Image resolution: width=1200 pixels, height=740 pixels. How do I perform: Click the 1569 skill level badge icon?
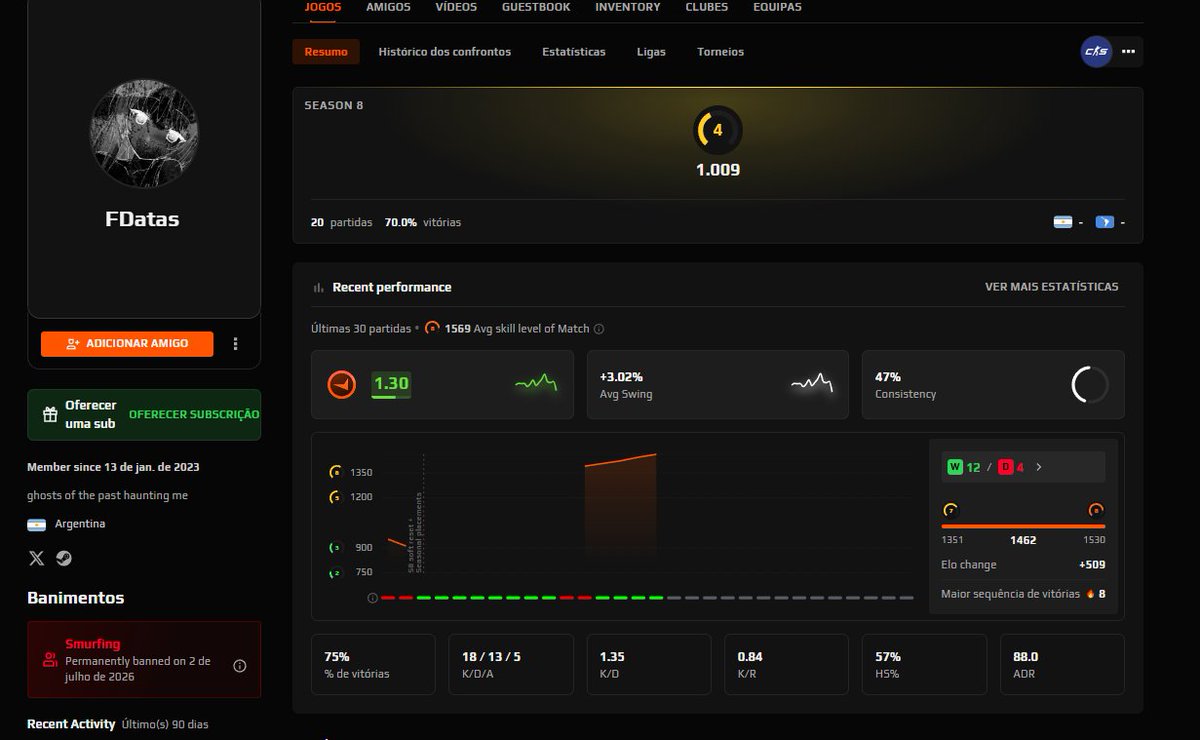pyautogui.click(x=432, y=328)
